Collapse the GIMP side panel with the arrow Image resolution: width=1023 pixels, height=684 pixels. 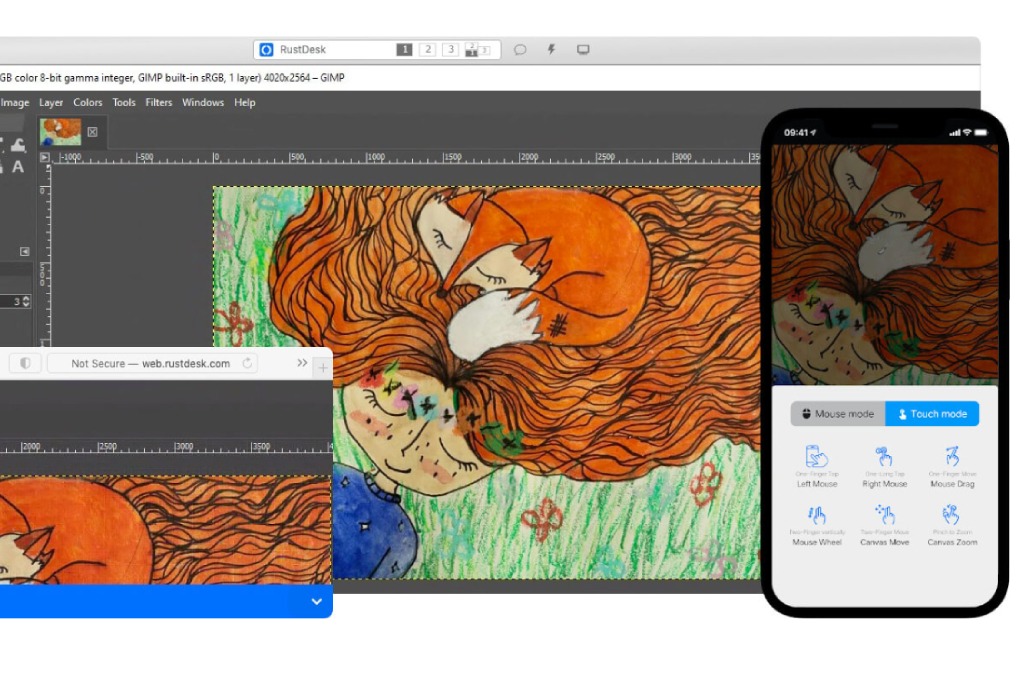point(25,250)
